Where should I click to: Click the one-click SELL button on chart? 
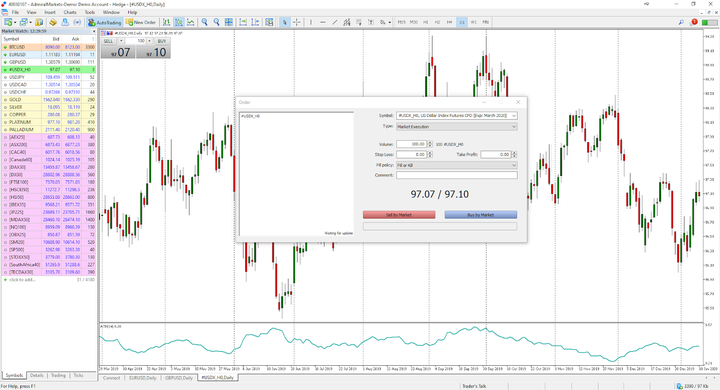click(108, 41)
